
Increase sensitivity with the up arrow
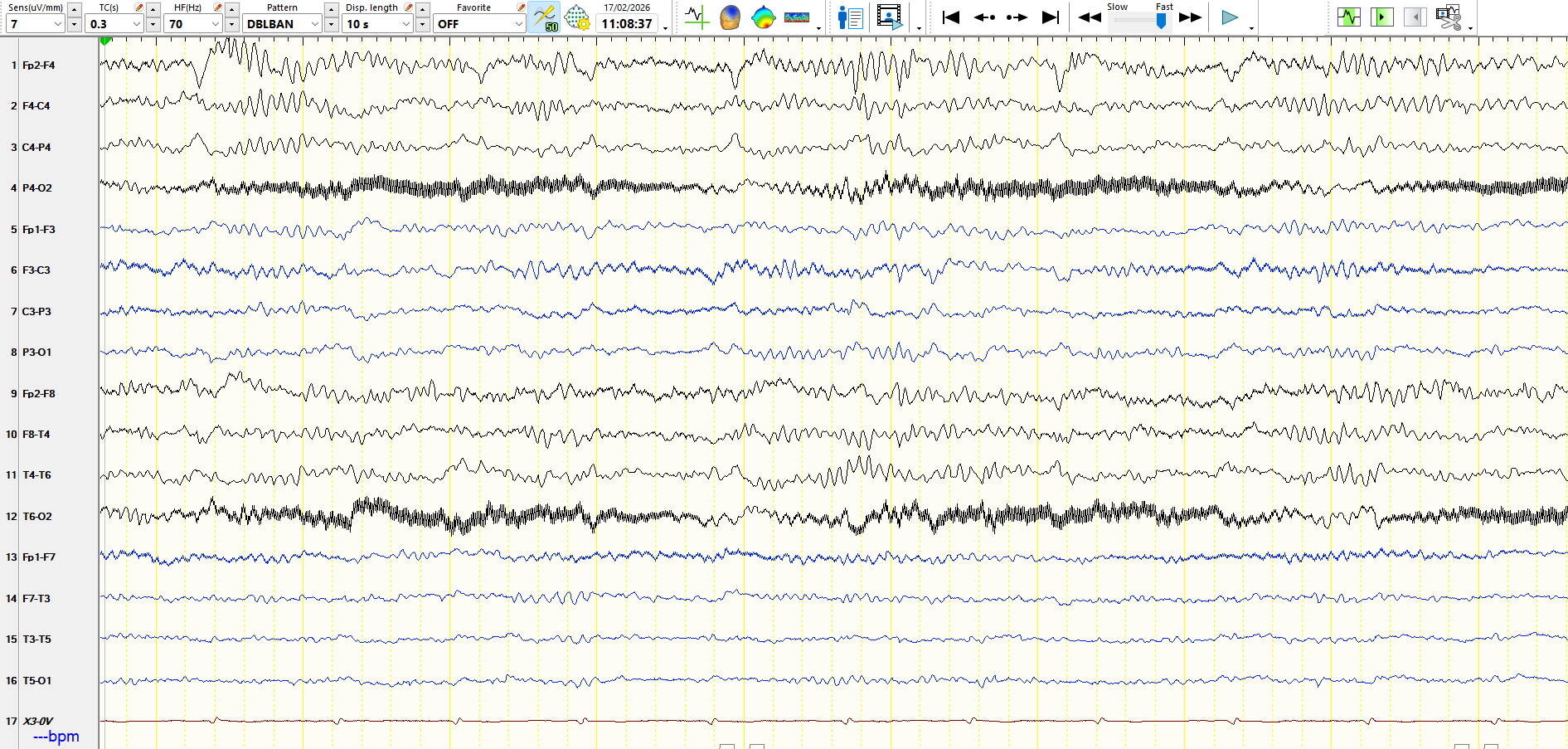click(x=75, y=8)
